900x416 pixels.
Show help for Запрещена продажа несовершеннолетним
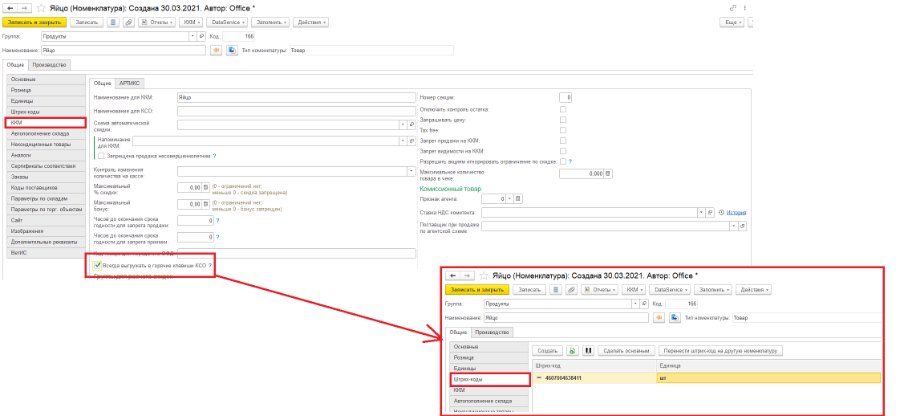click(215, 156)
